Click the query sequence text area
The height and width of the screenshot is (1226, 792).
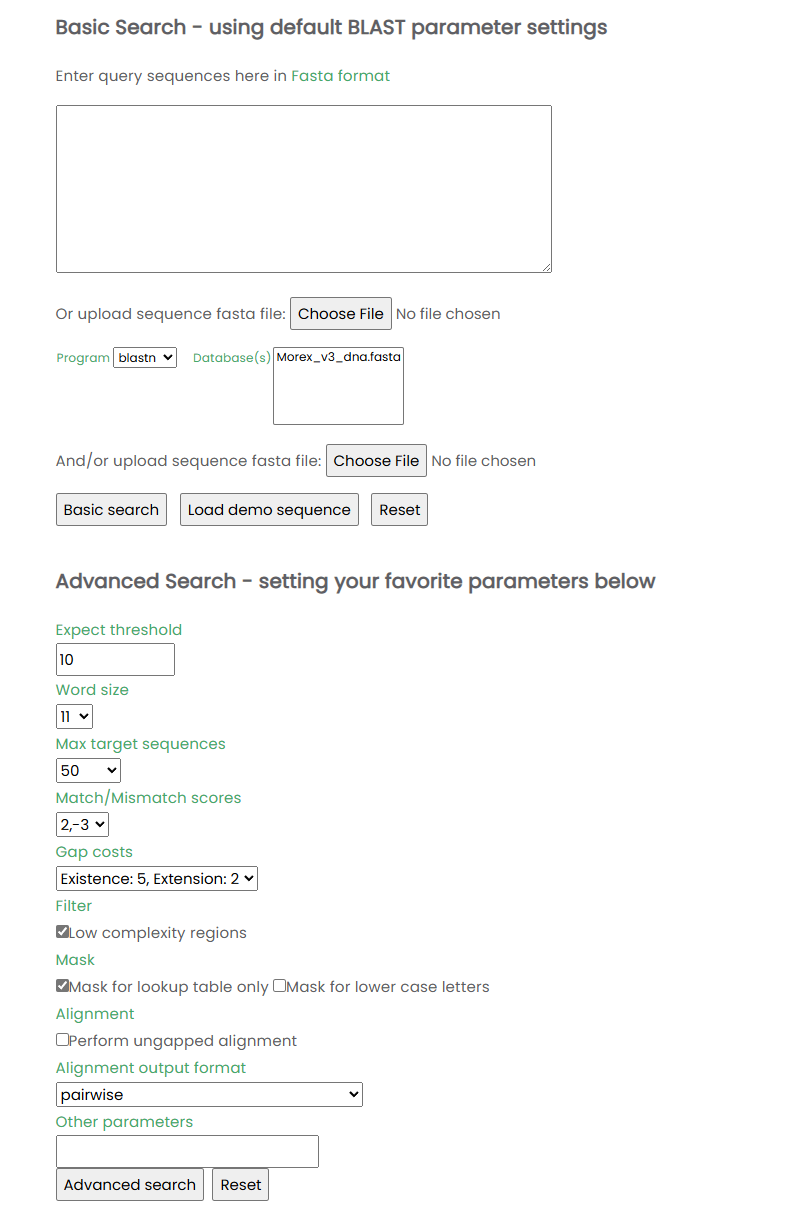pos(303,189)
